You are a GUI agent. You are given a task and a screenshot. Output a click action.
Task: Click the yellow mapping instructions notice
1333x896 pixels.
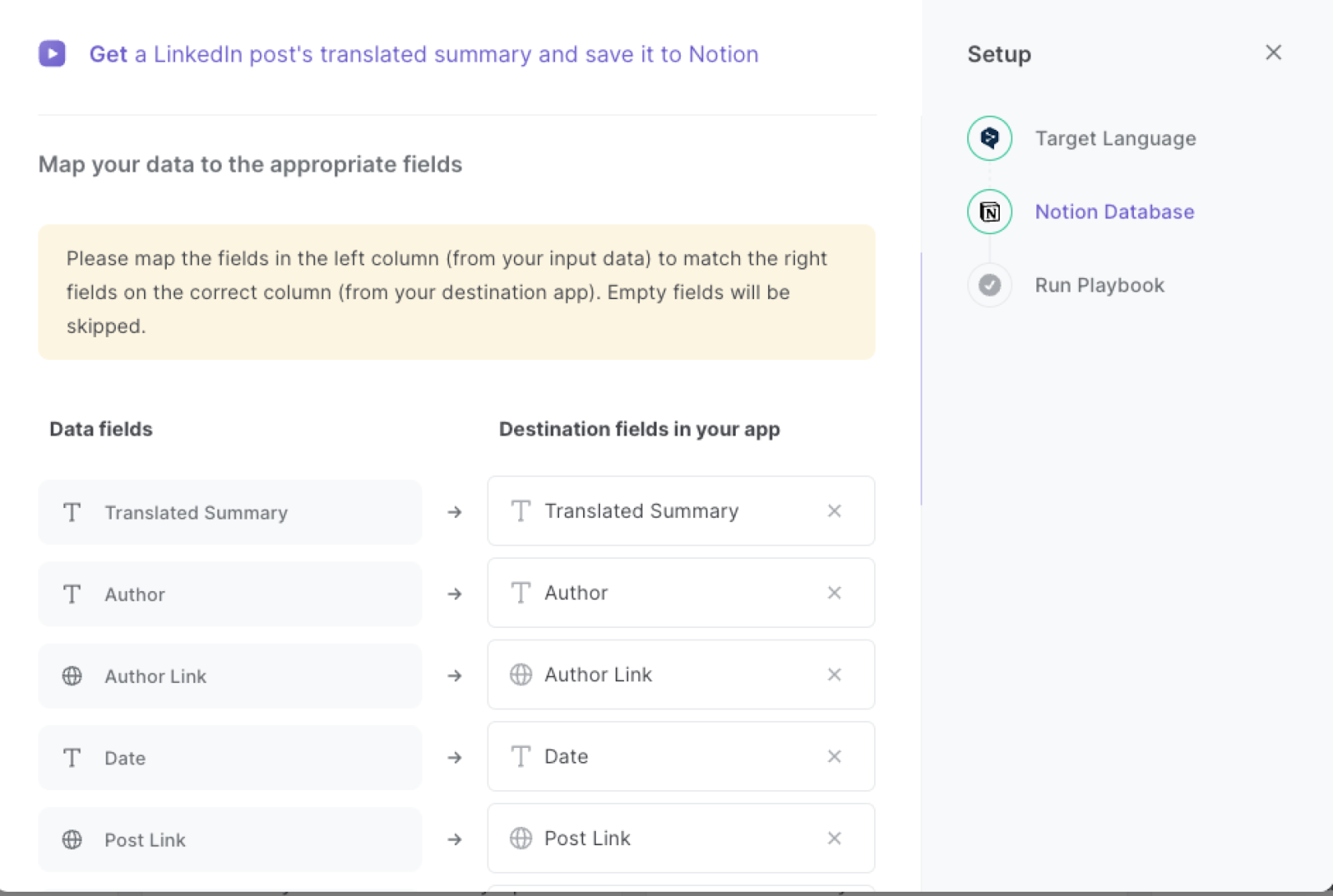457,292
